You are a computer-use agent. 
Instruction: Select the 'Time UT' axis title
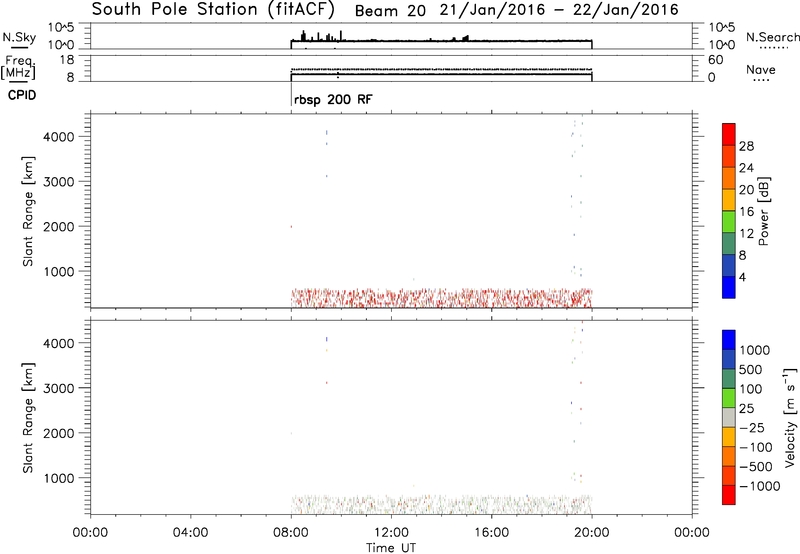click(391, 548)
